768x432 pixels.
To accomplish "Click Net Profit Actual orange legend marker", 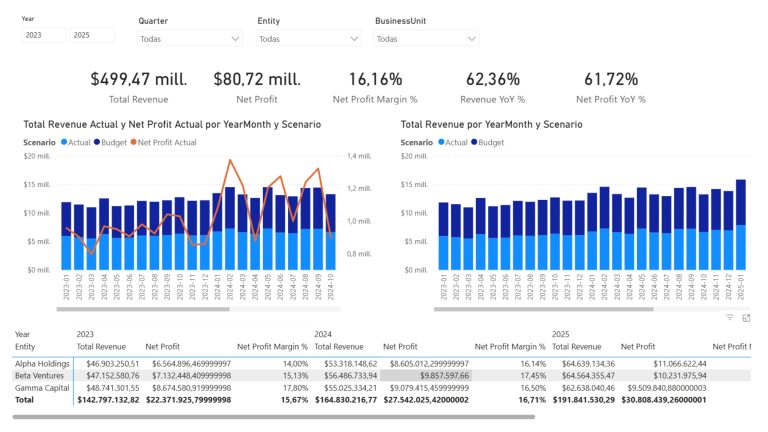I will [x=133, y=143].
